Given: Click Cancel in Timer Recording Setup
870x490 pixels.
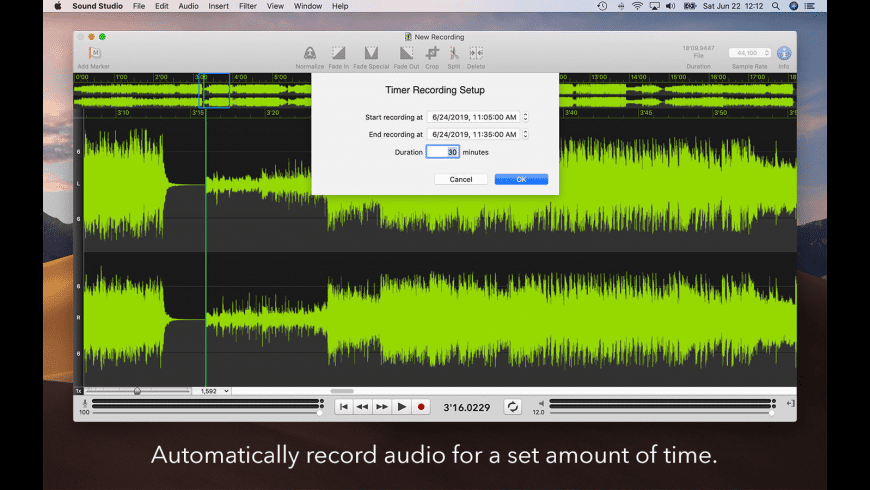Looking at the screenshot, I should click(x=461, y=179).
